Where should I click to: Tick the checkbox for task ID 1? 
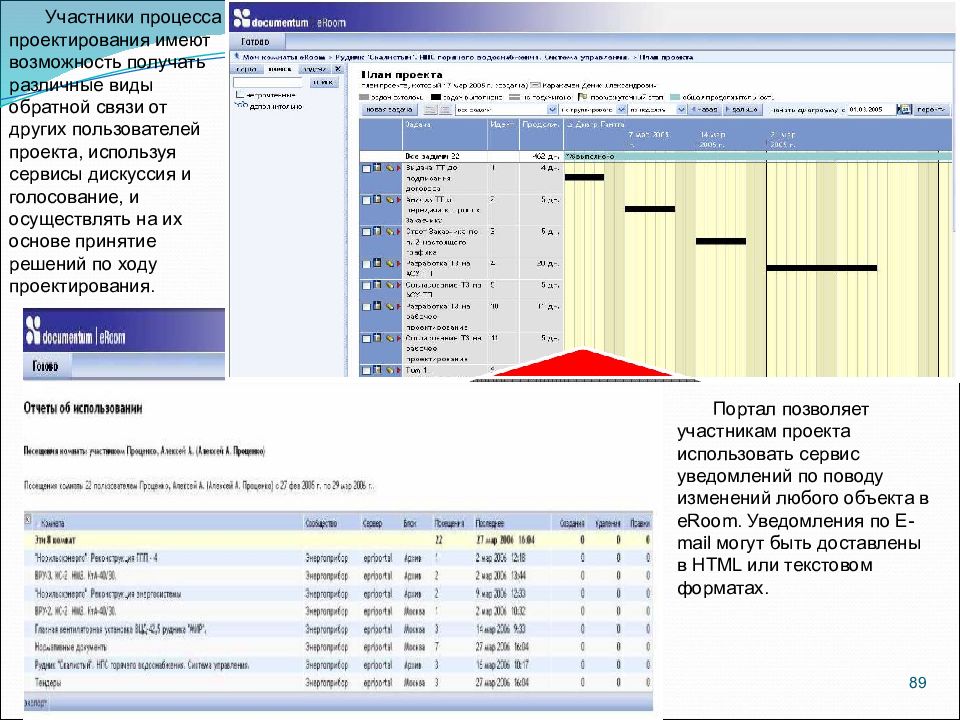366,168
